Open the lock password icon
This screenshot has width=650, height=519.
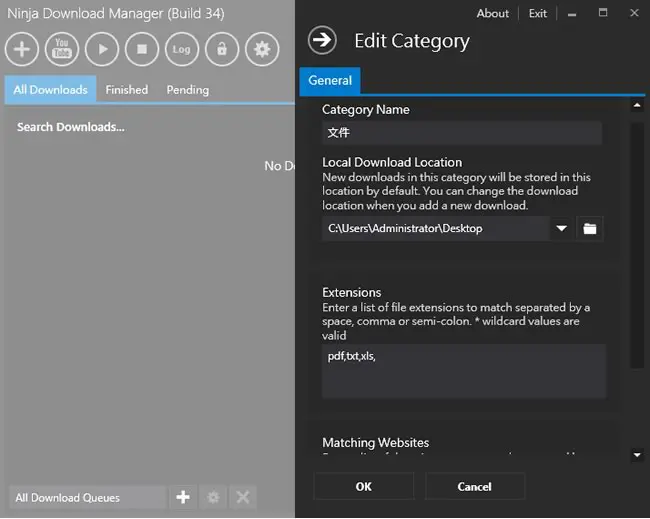coord(222,49)
